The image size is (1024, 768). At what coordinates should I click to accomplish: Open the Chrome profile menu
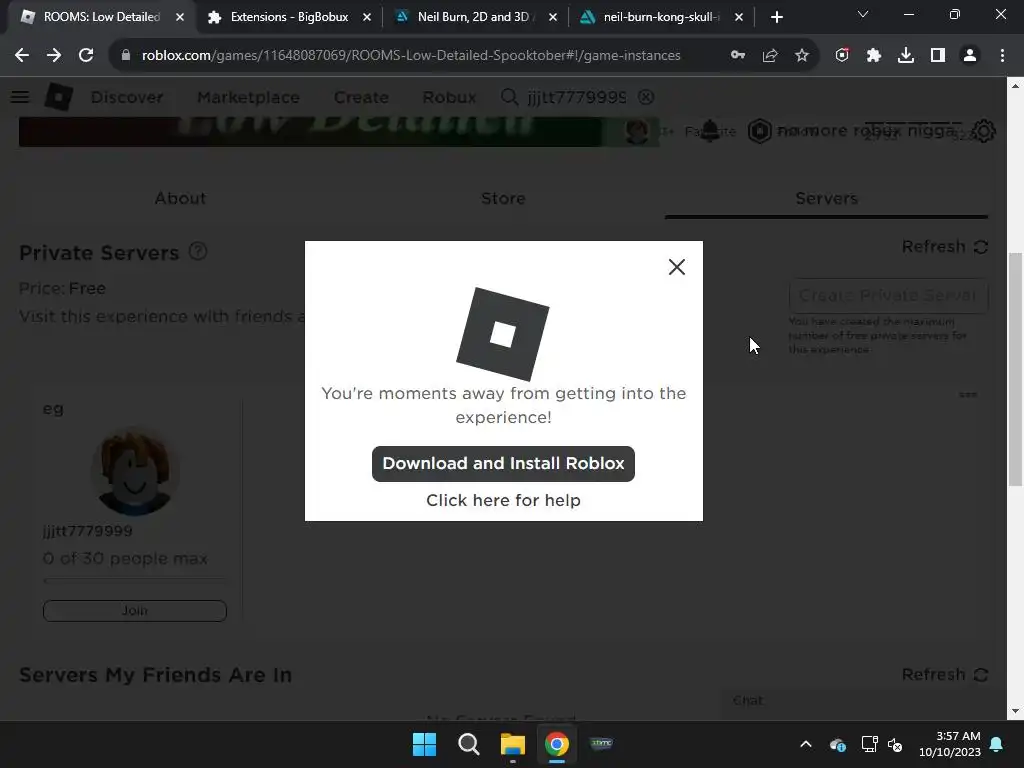pyautogui.click(x=970, y=56)
